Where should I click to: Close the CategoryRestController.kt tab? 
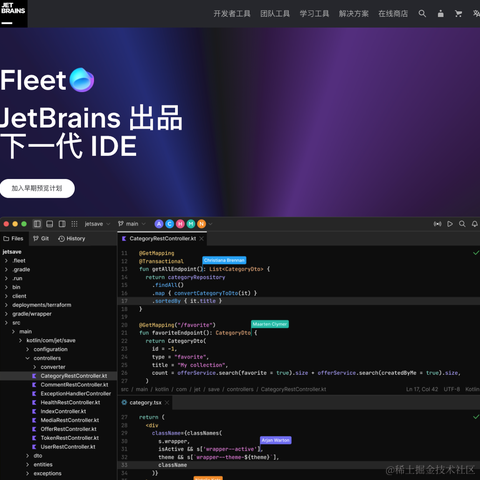pos(201,239)
